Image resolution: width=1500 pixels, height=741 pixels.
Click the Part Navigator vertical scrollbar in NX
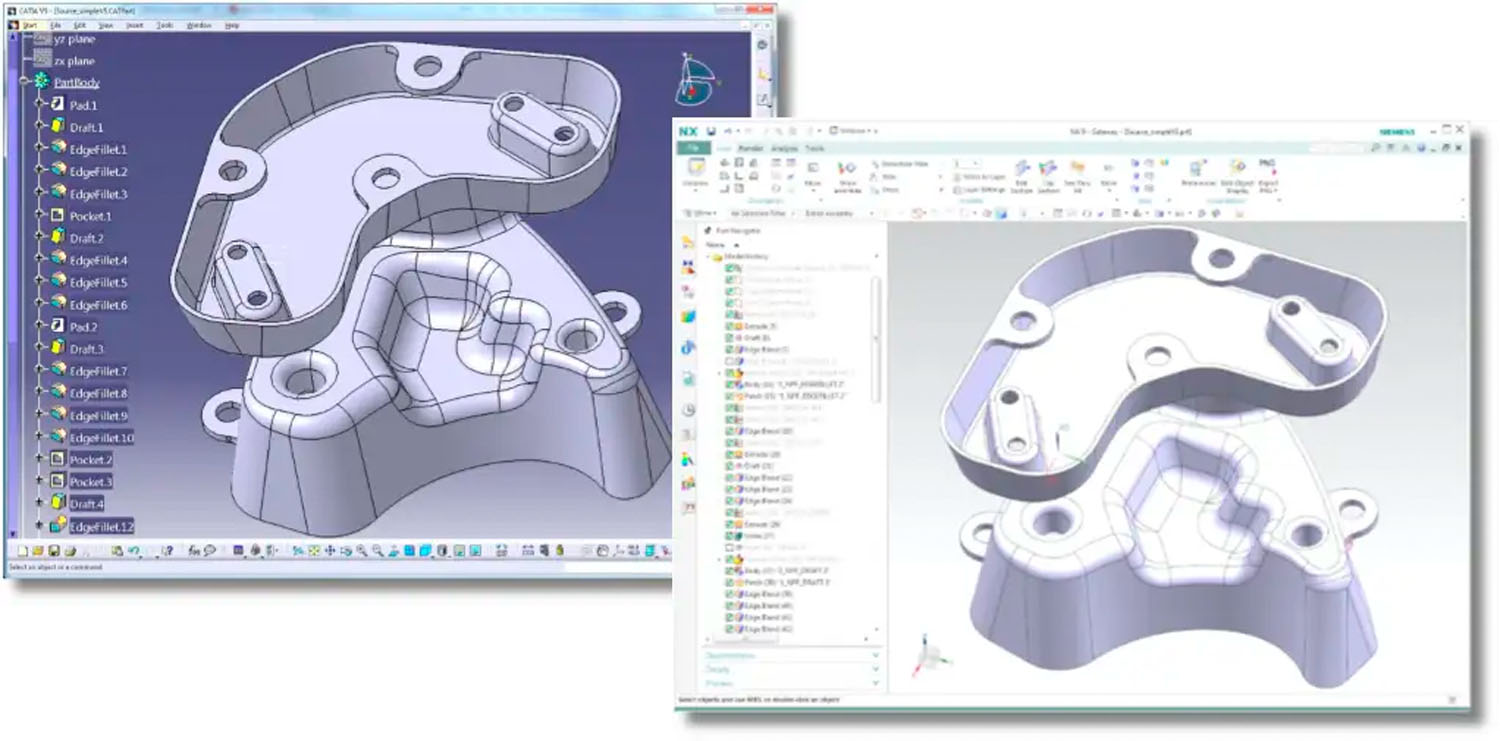point(876,339)
